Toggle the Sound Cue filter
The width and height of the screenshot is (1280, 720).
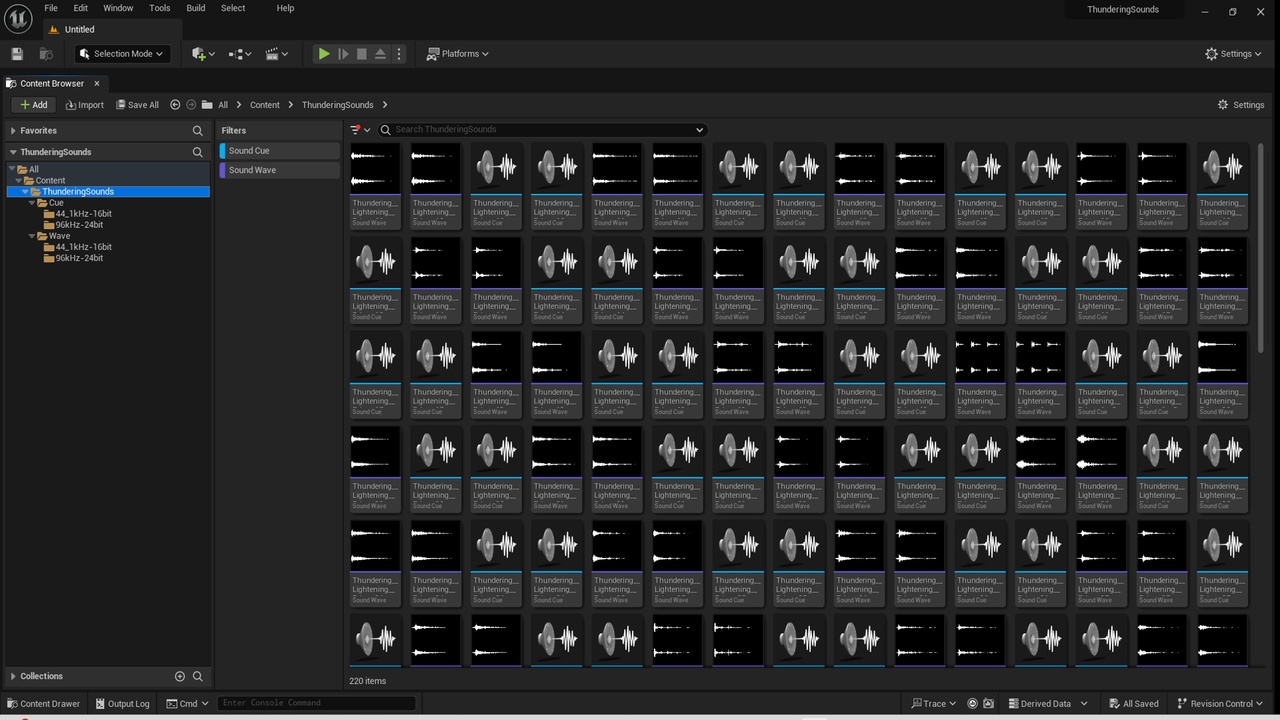tap(281, 151)
